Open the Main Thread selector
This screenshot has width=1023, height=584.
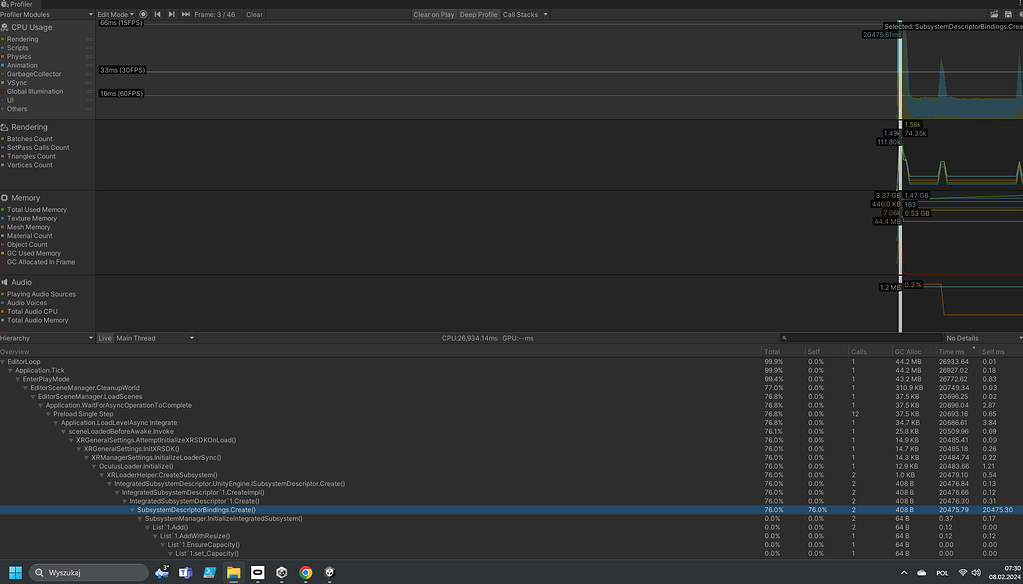[150, 338]
